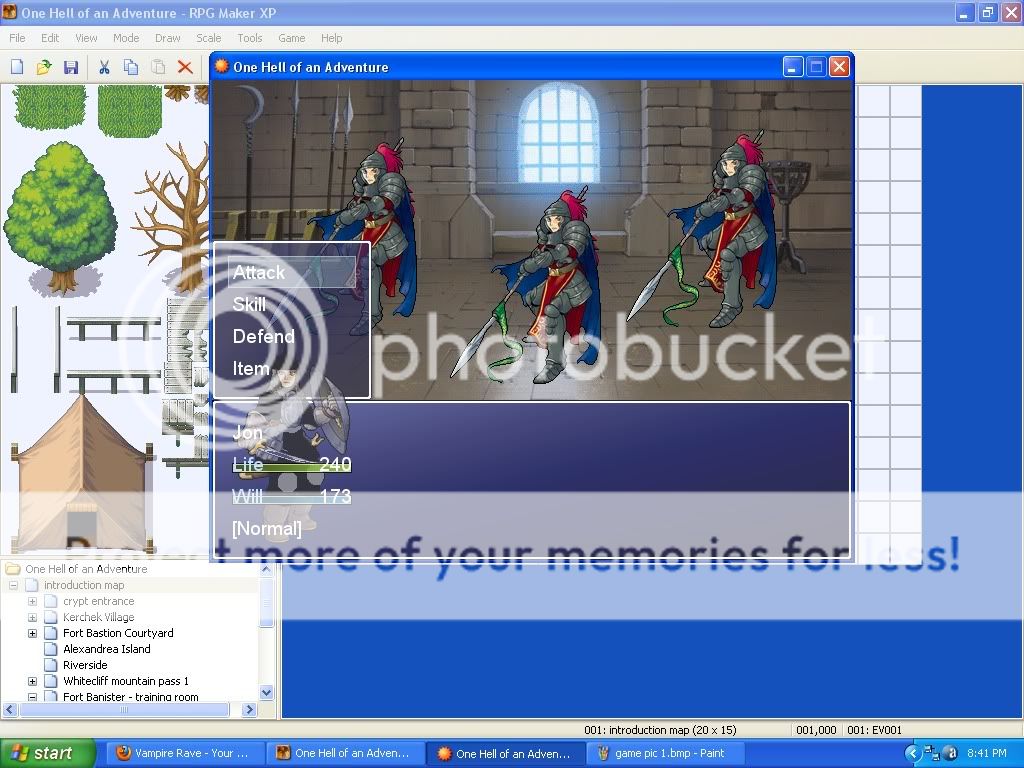Screen dimensions: 1024x768
Task: Choose Item in the battle menu
Action: tap(251, 368)
